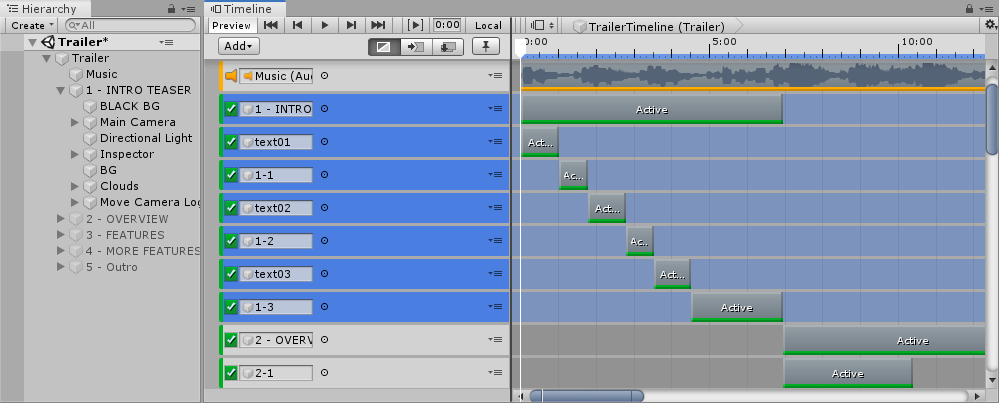Uncheck the text01 track checkbox
The image size is (999, 403).
click(231, 142)
